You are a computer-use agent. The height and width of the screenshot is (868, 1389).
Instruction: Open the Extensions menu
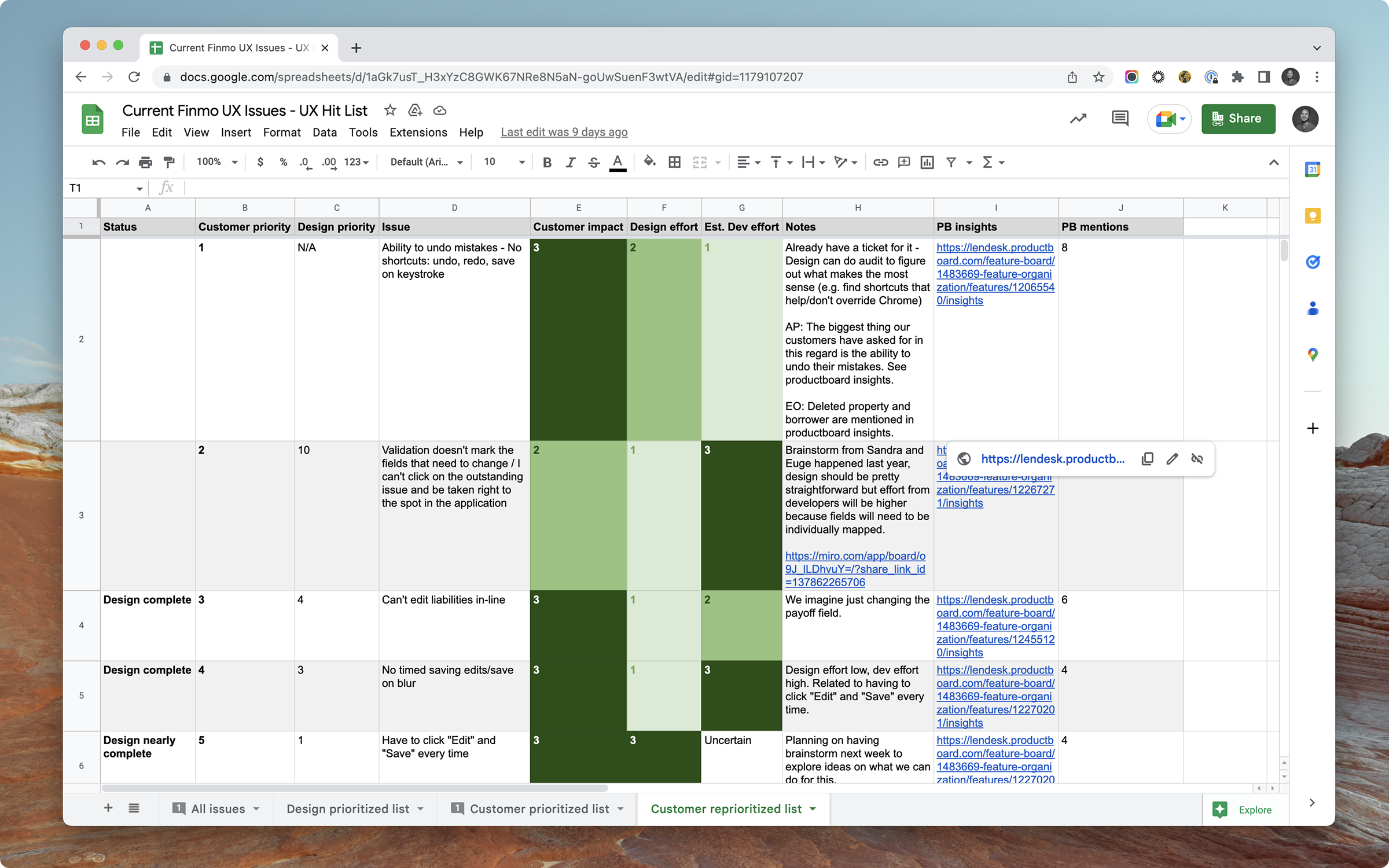(418, 133)
